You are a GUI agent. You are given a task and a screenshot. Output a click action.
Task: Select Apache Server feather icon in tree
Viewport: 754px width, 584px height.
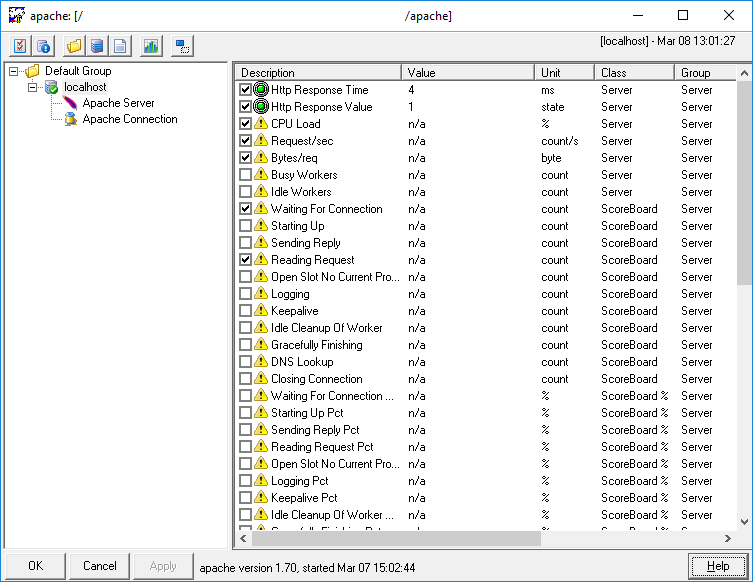(x=71, y=103)
